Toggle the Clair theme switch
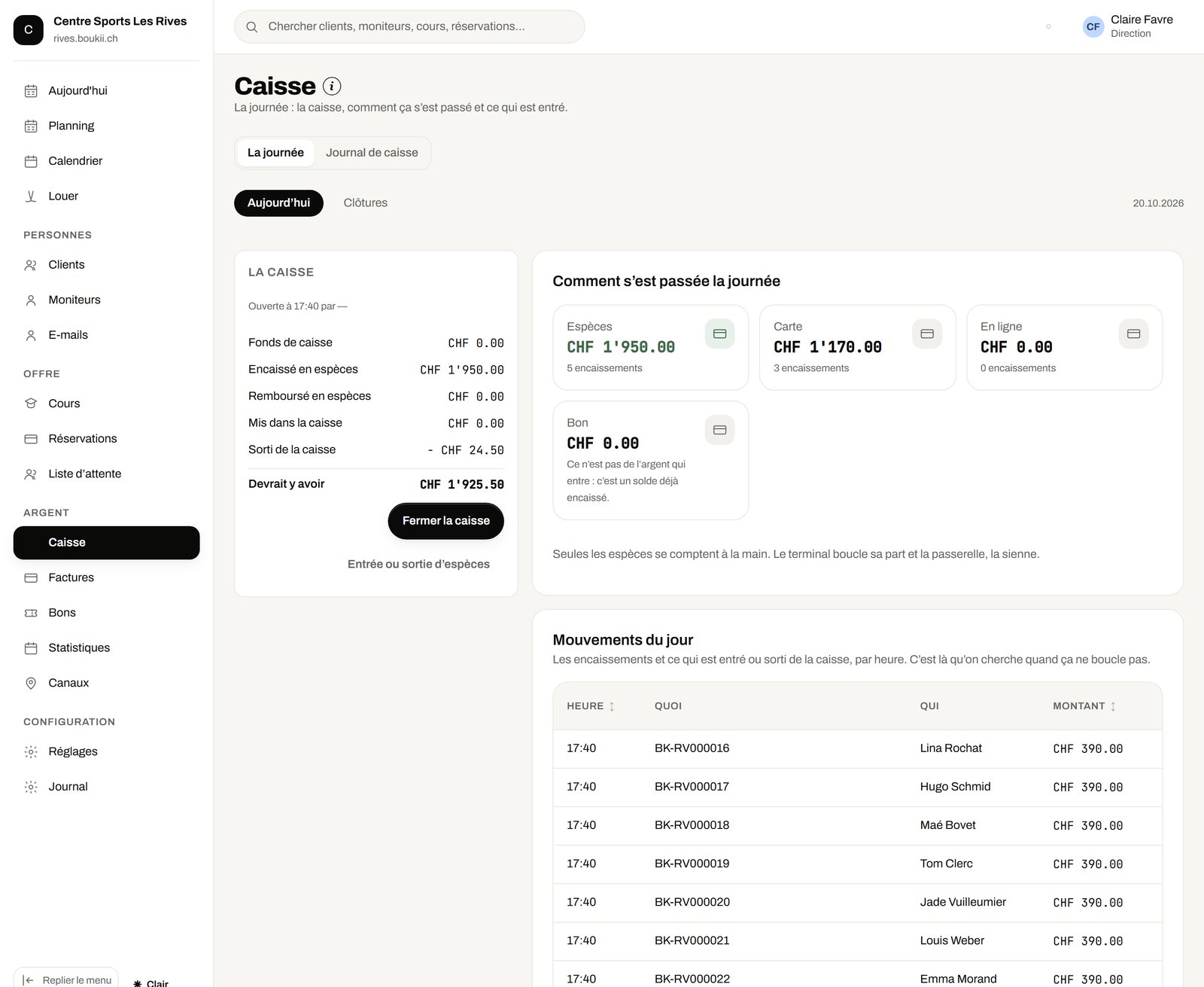Screen dimensions: 1204x987 pos(150,982)
